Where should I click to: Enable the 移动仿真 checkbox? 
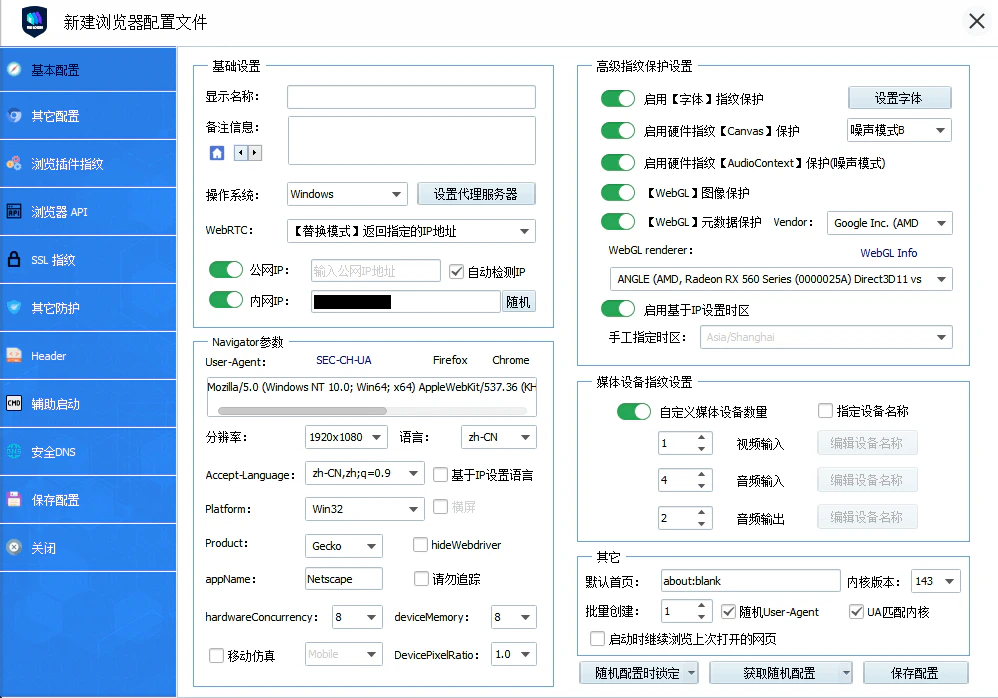coord(216,654)
